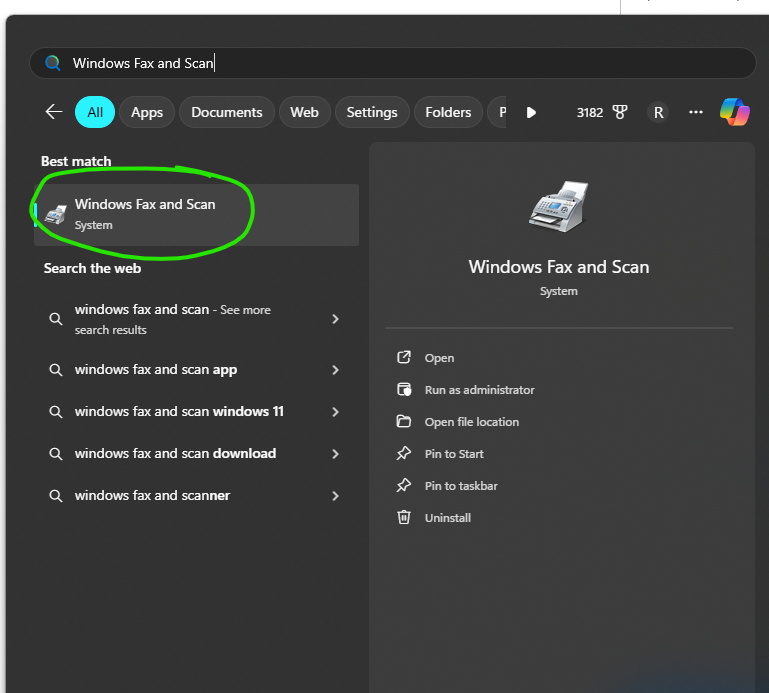
Task: Click the trash icon beside Uninstall
Action: [404, 516]
